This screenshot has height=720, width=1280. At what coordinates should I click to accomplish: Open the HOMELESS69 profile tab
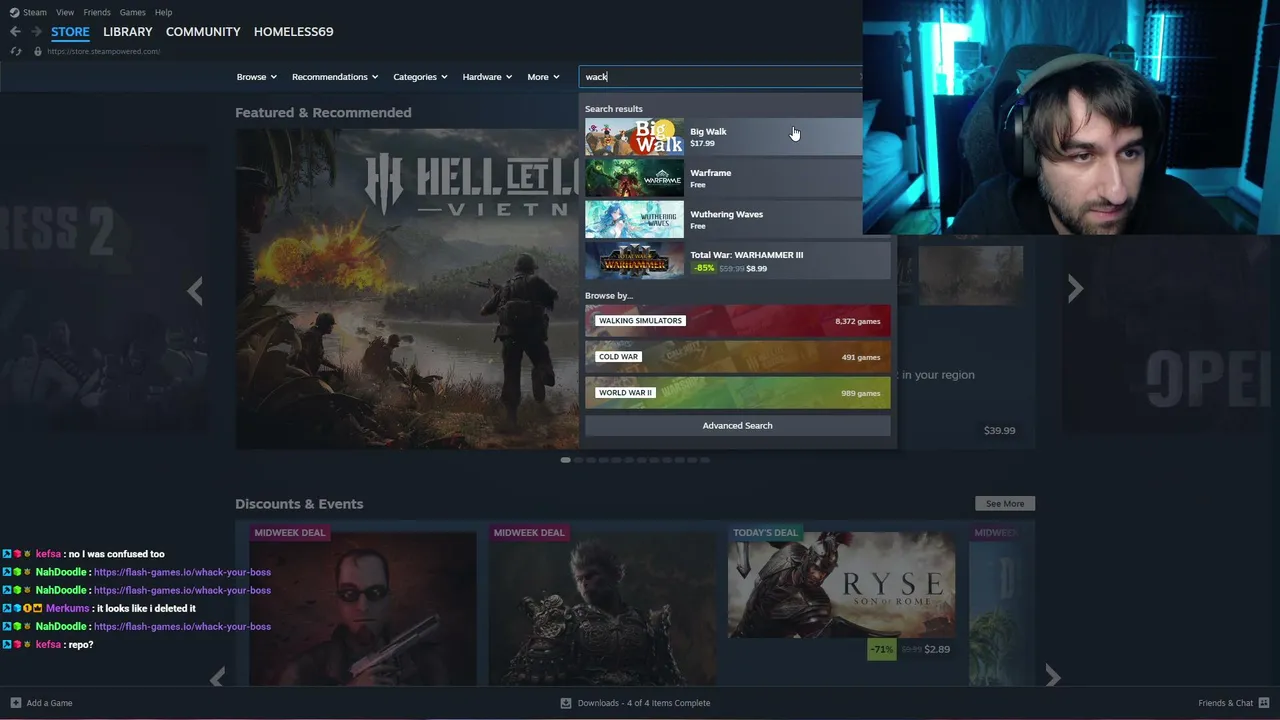(293, 32)
